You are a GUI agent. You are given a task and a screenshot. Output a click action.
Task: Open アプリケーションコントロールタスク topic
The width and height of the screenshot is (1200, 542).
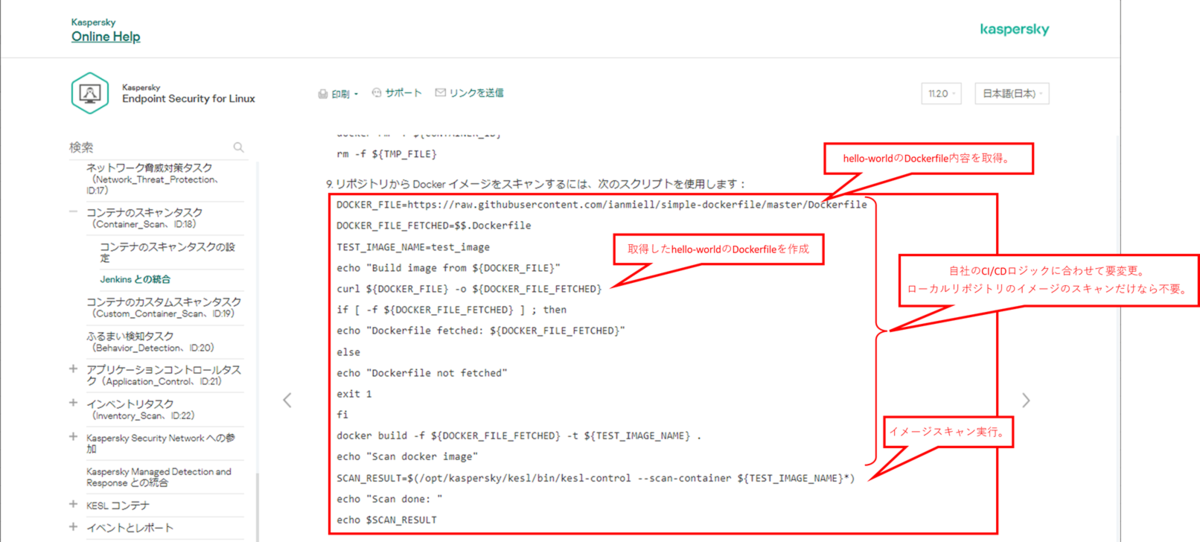click(163, 375)
